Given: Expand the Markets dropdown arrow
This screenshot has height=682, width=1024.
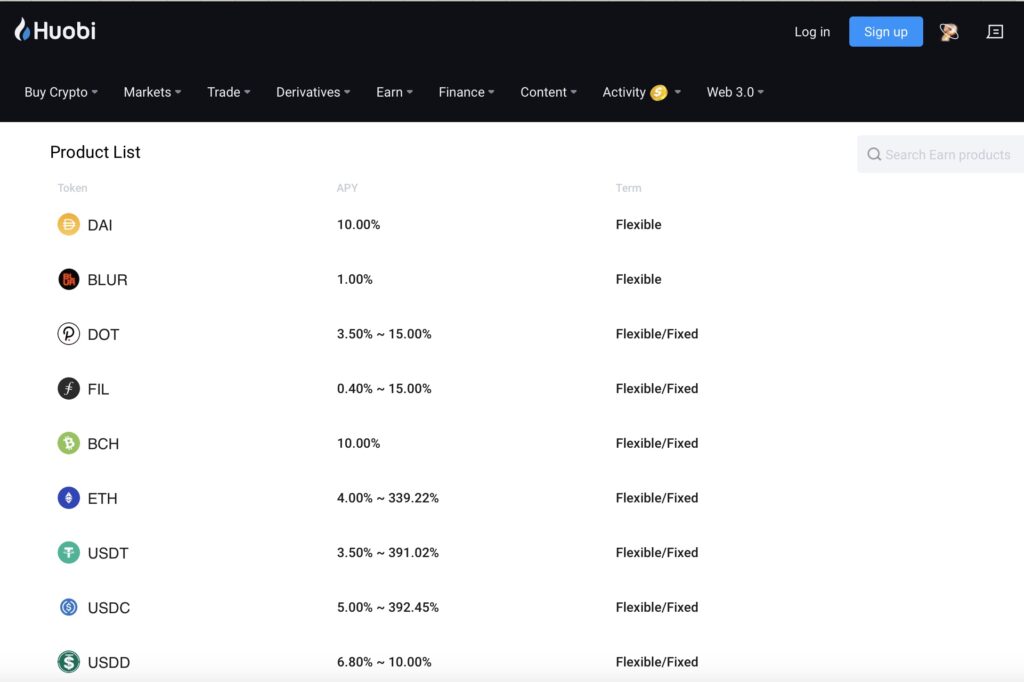Looking at the screenshot, I should pos(178,92).
